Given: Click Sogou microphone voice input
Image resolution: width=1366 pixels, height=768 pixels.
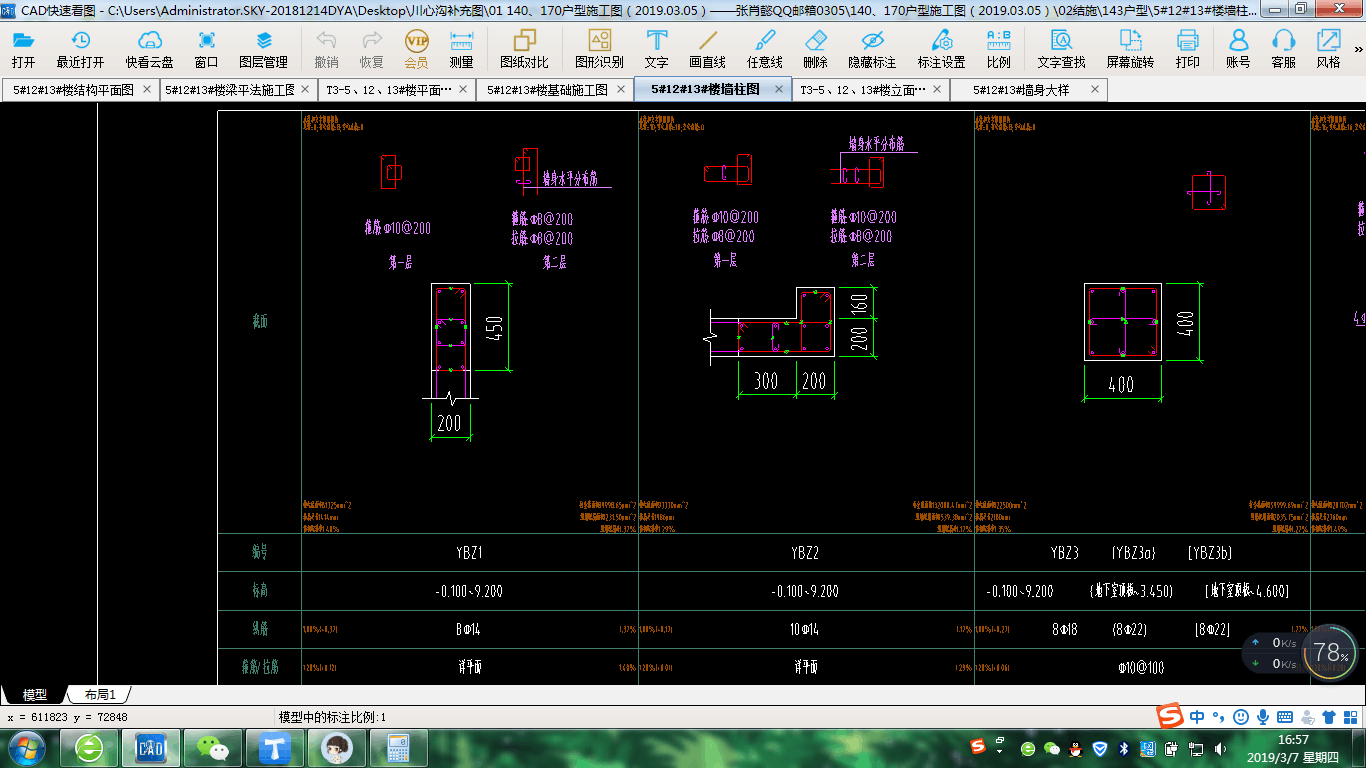Looking at the screenshot, I should click(1263, 716).
